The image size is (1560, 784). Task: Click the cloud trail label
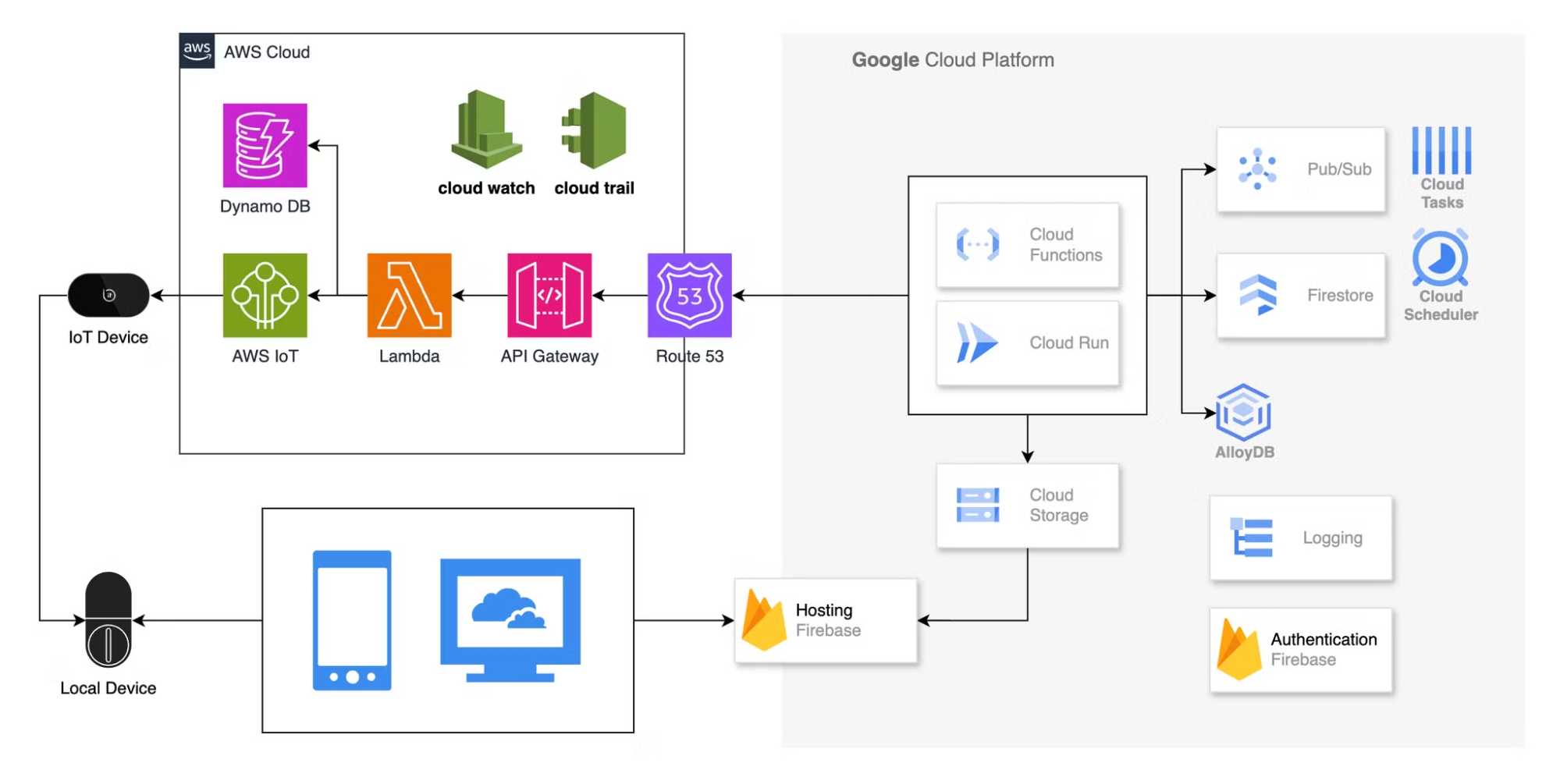pos(594,188)
